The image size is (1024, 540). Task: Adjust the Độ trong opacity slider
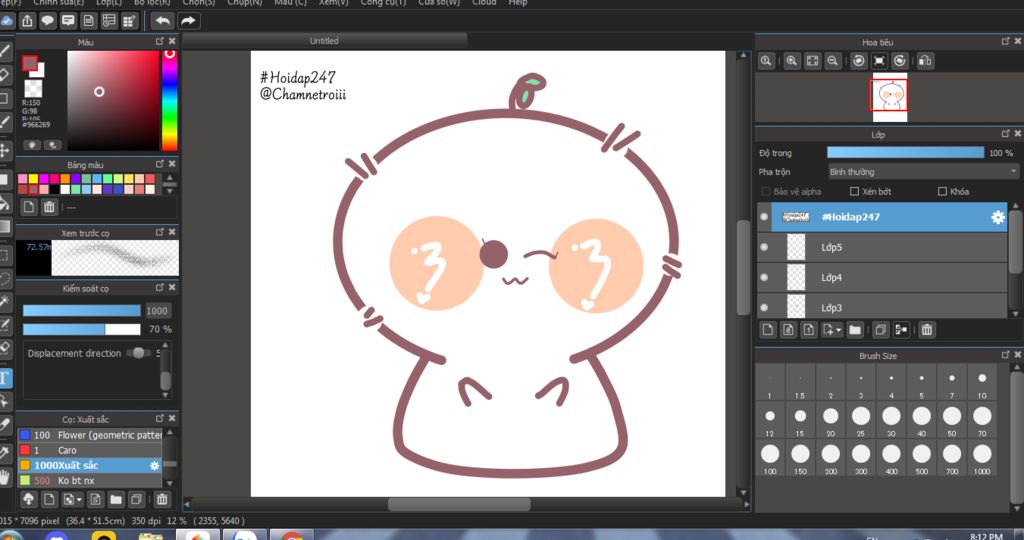(905, 153)
